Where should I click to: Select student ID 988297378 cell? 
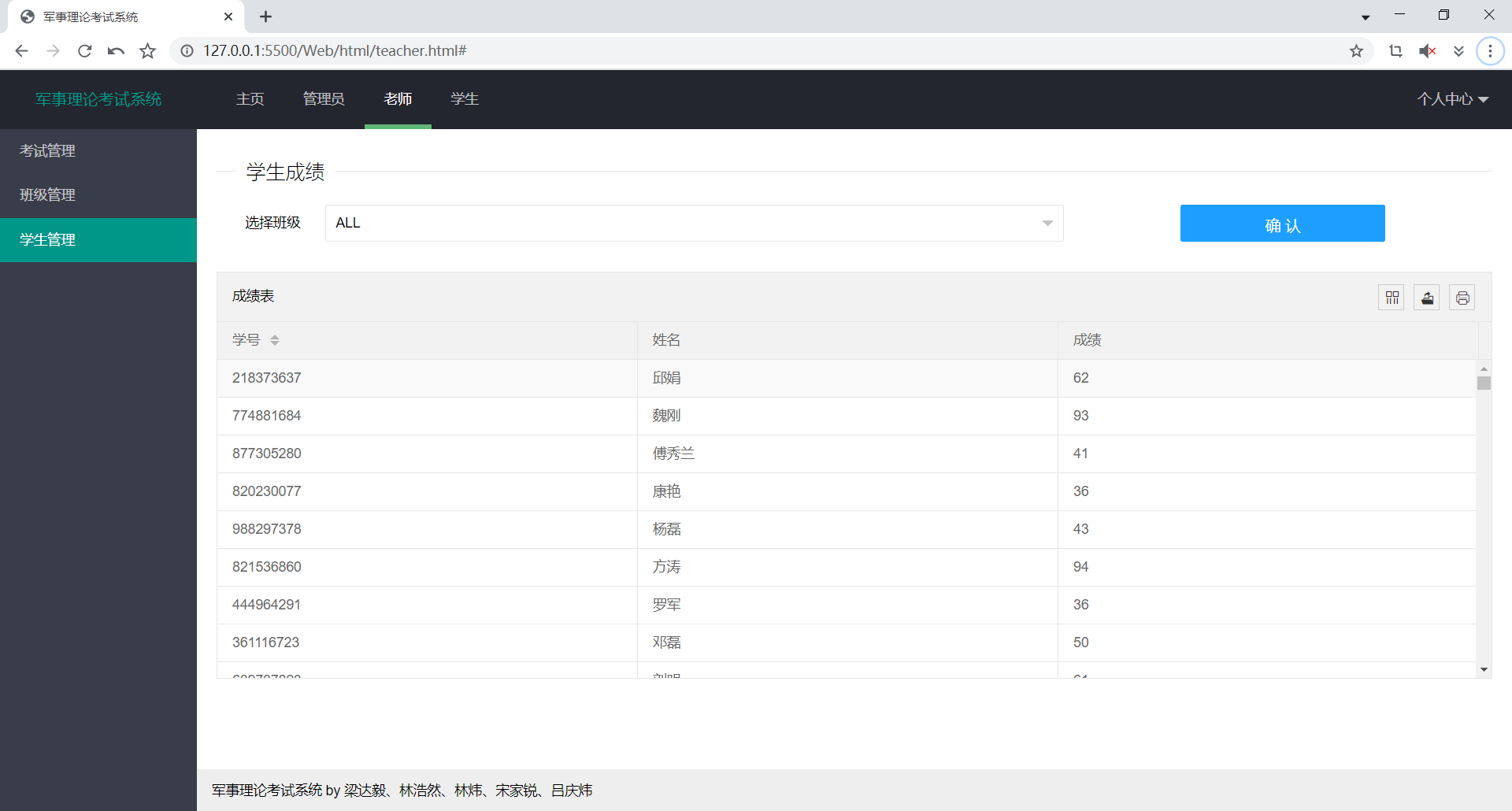click(427, 529)
